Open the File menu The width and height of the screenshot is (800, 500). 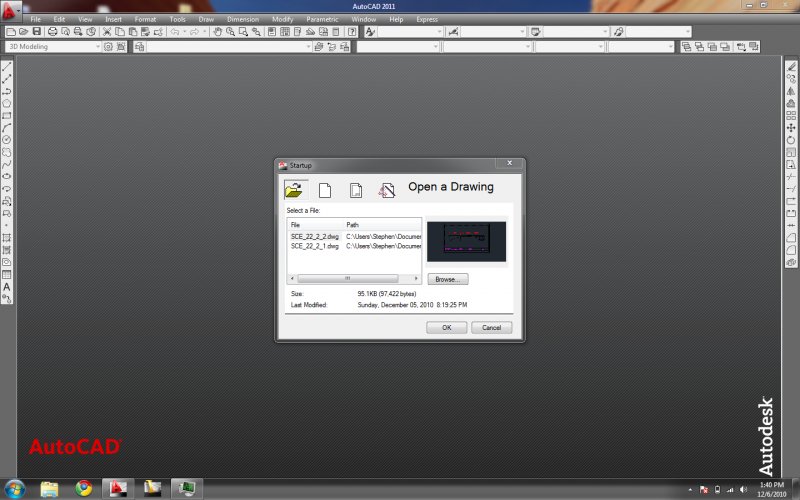pos(35,19)
